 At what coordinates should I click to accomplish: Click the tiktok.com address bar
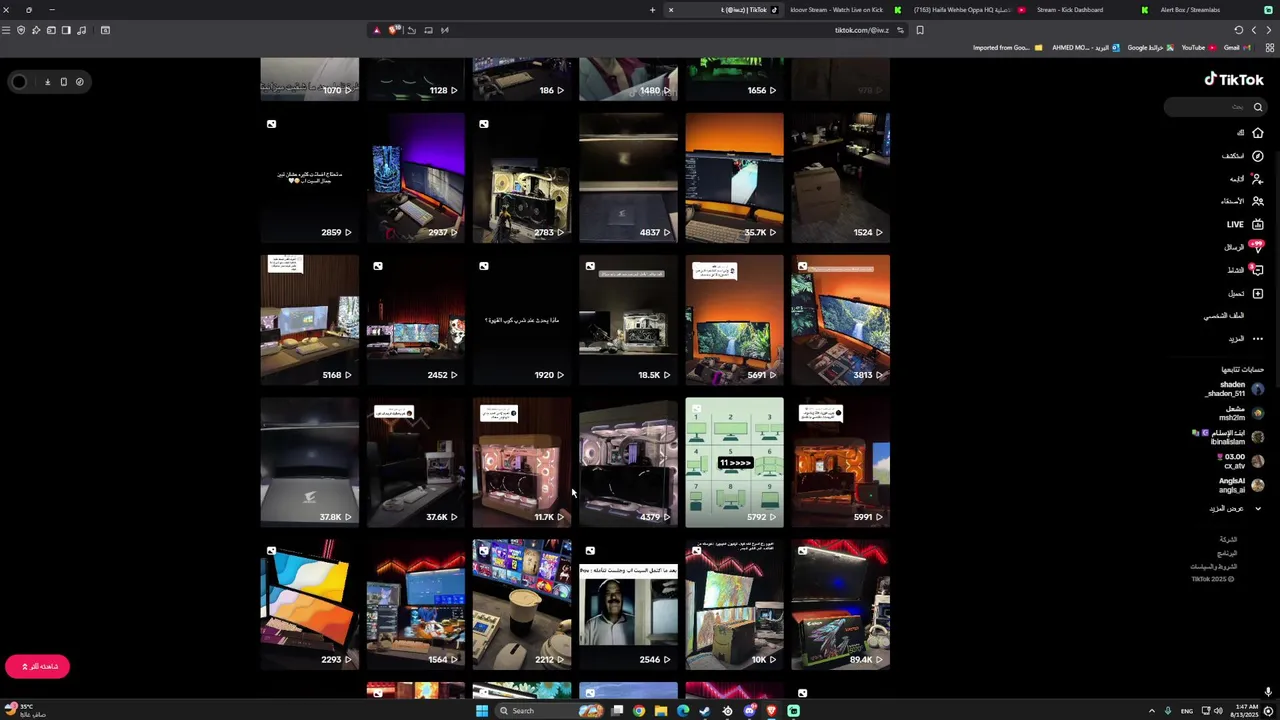(861, 30)
